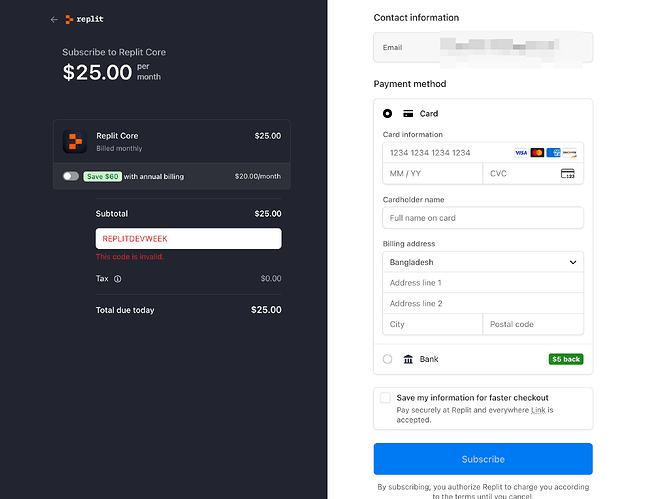Click the Tax info icon
Screen dimensions: 666x499
click(x=117, y=279)
